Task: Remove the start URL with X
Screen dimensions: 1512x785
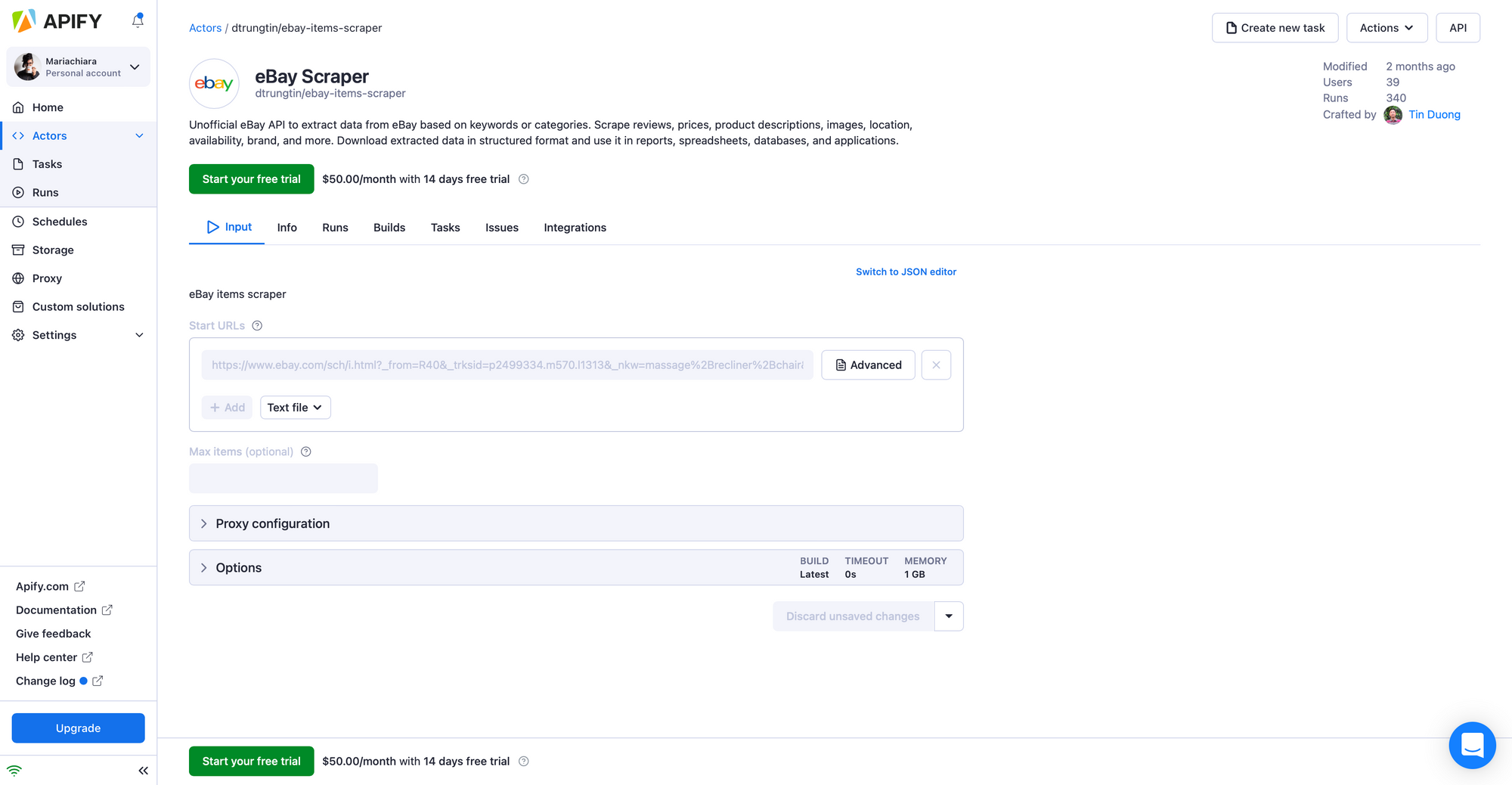Action: pyautogui.click(x=937, y=365)
